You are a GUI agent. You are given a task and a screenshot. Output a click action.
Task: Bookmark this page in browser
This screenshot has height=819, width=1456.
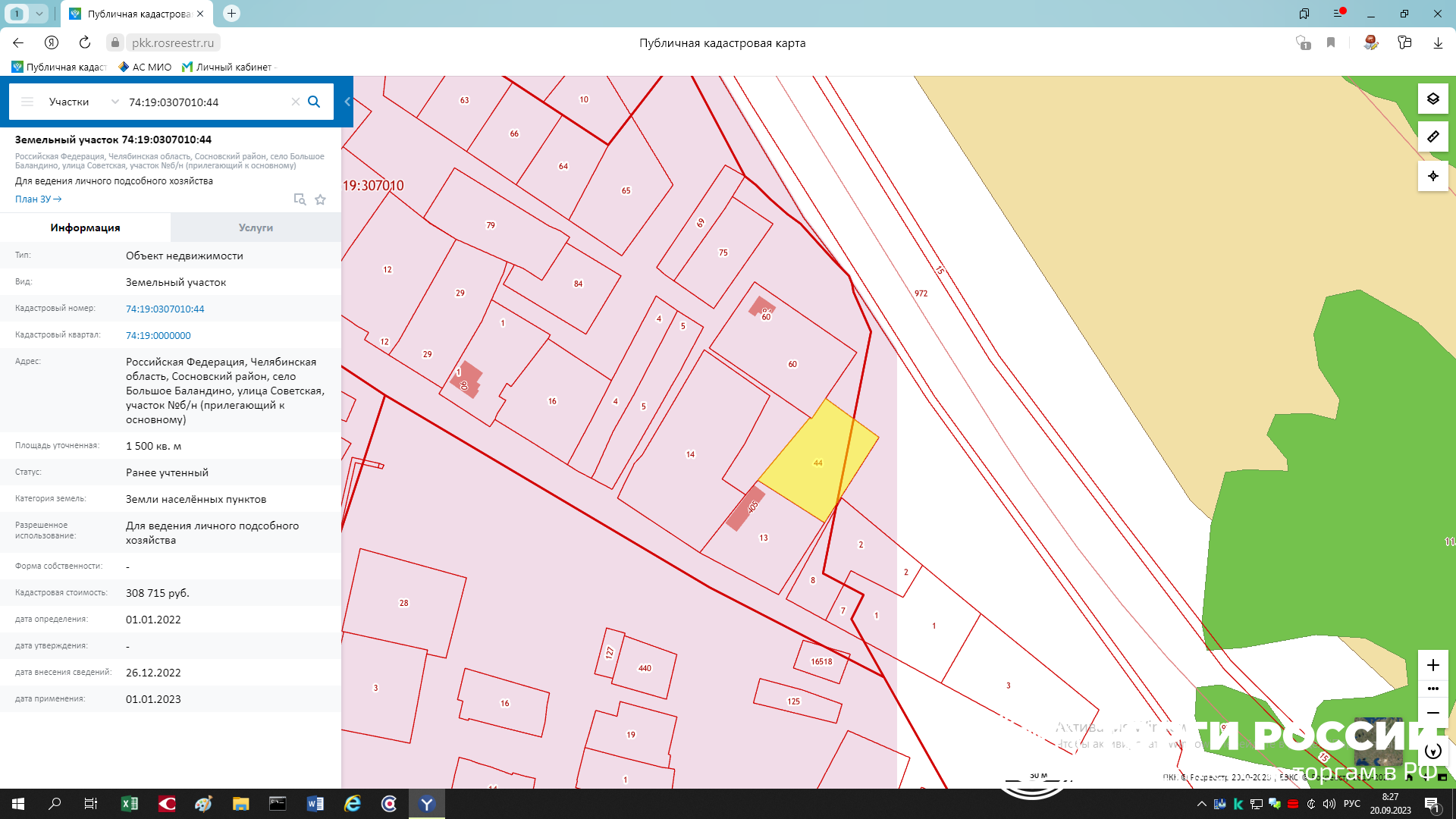tap(1330, 42)
